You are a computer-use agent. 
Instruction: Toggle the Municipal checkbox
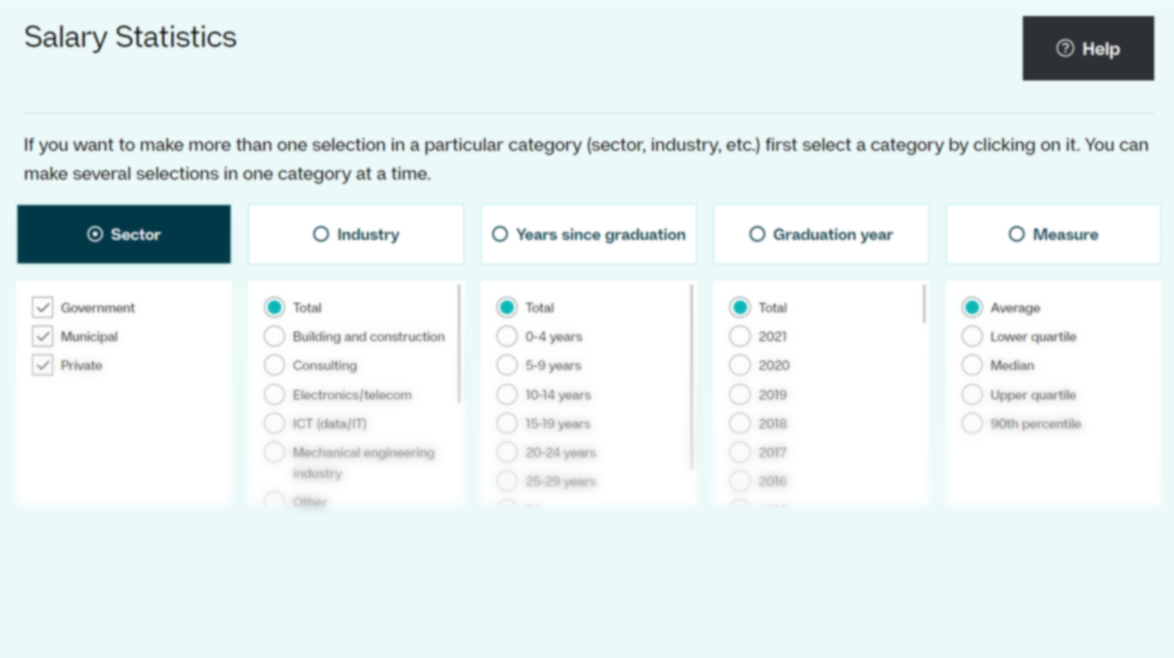tap(43, 337)
